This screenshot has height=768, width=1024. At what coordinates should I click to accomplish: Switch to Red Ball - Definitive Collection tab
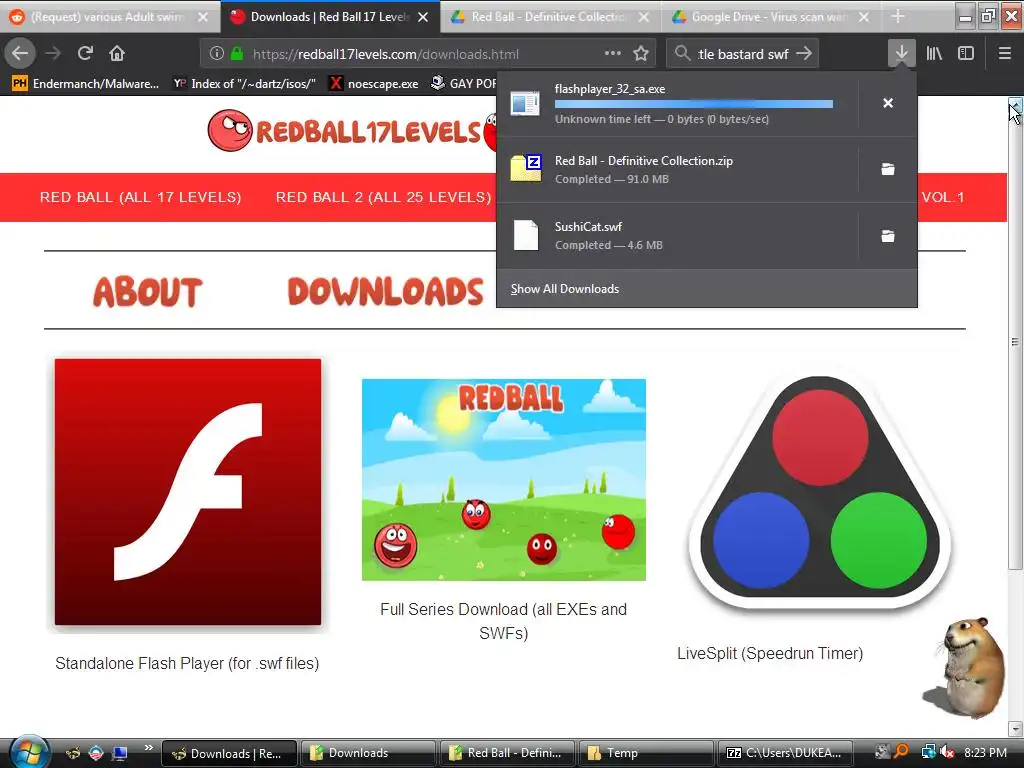[x=549, y=17]
